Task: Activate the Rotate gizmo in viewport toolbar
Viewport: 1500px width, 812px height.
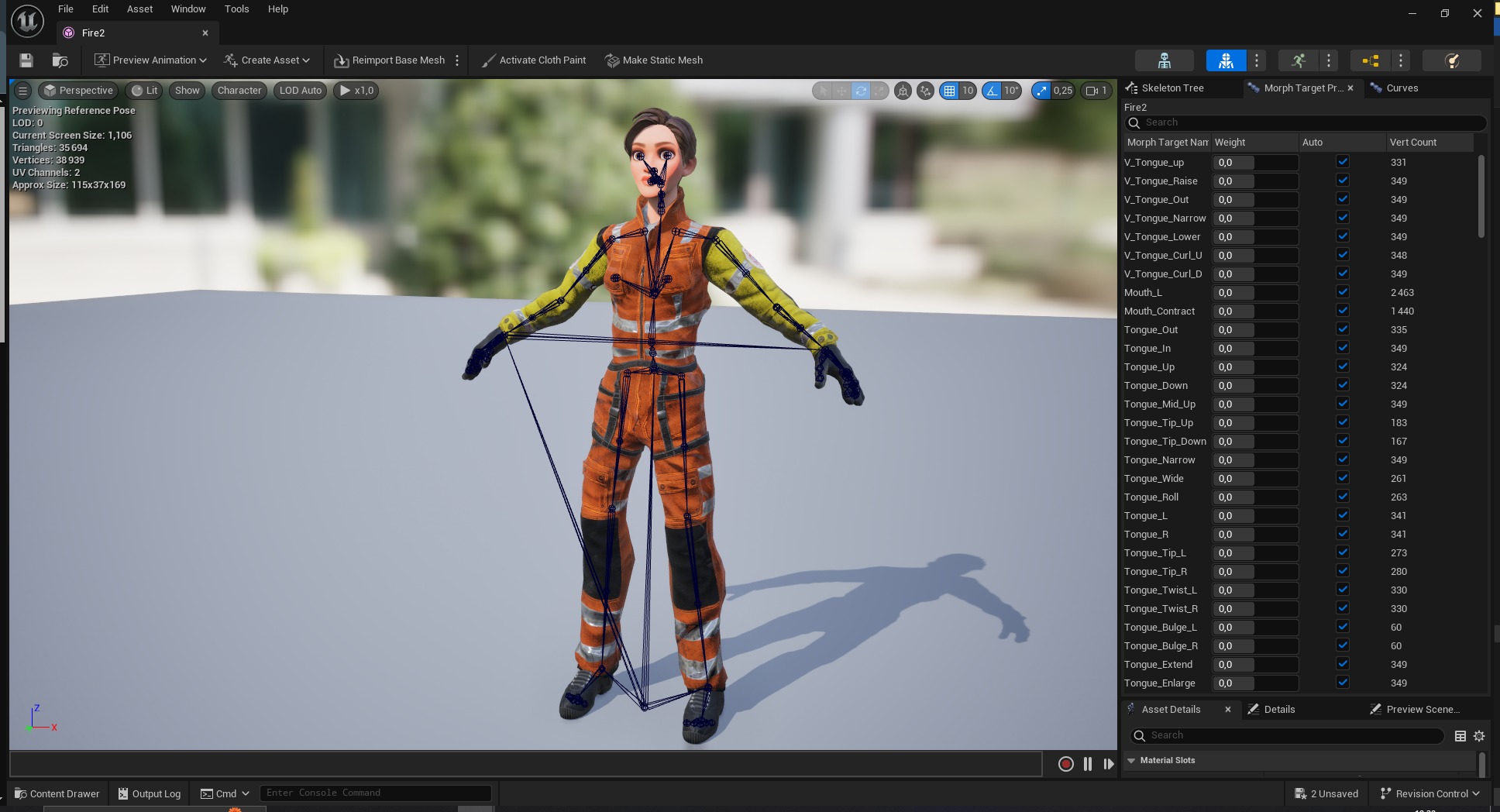Action: pos(861,91)
